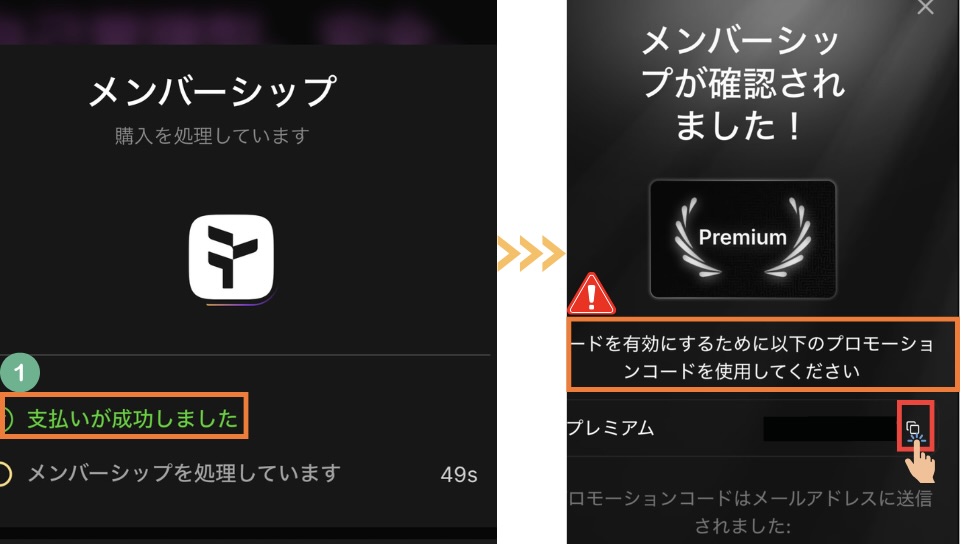Click the white app logo icon

tap(231, 257)
